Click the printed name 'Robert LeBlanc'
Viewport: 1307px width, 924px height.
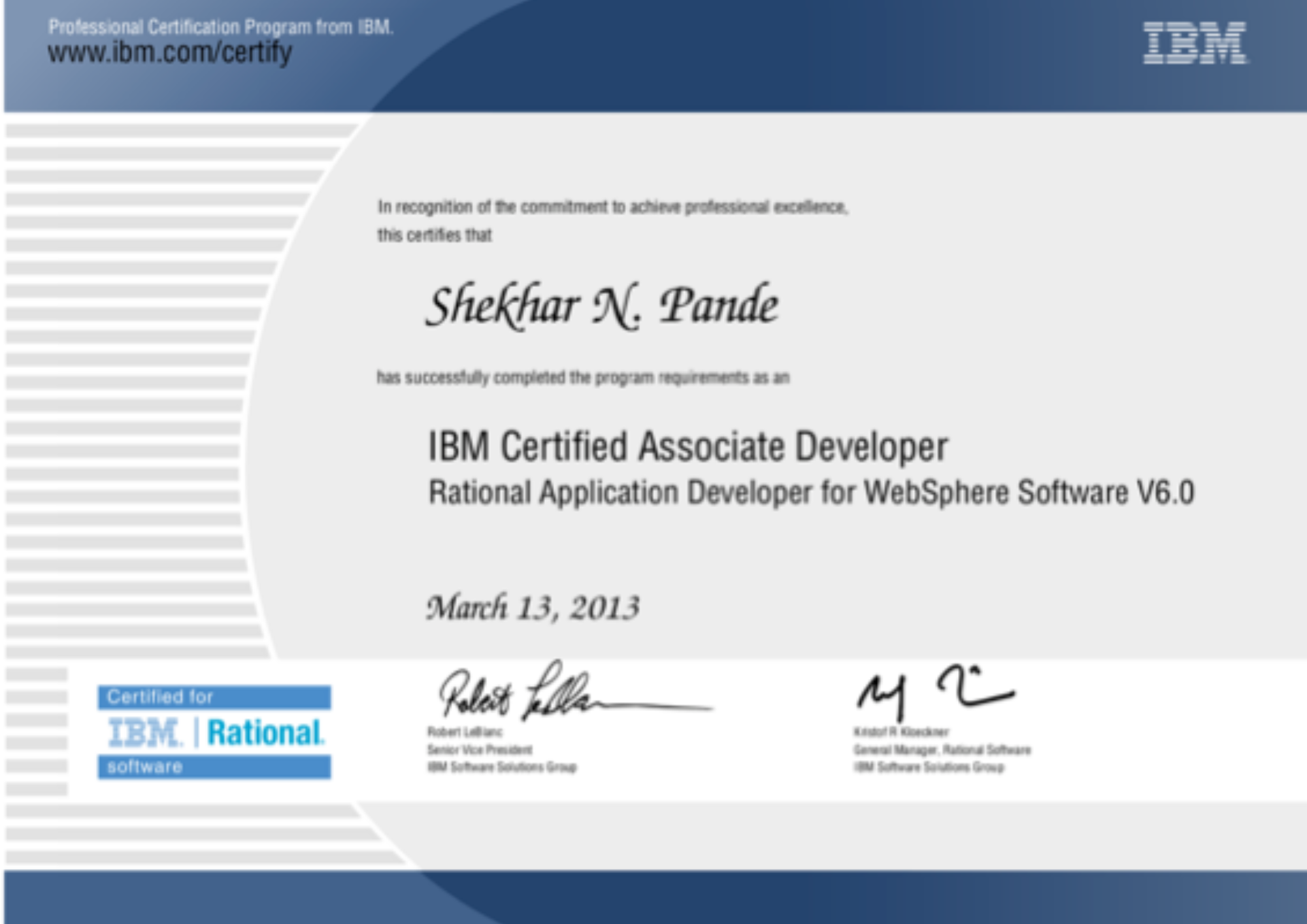click(465, 732)
